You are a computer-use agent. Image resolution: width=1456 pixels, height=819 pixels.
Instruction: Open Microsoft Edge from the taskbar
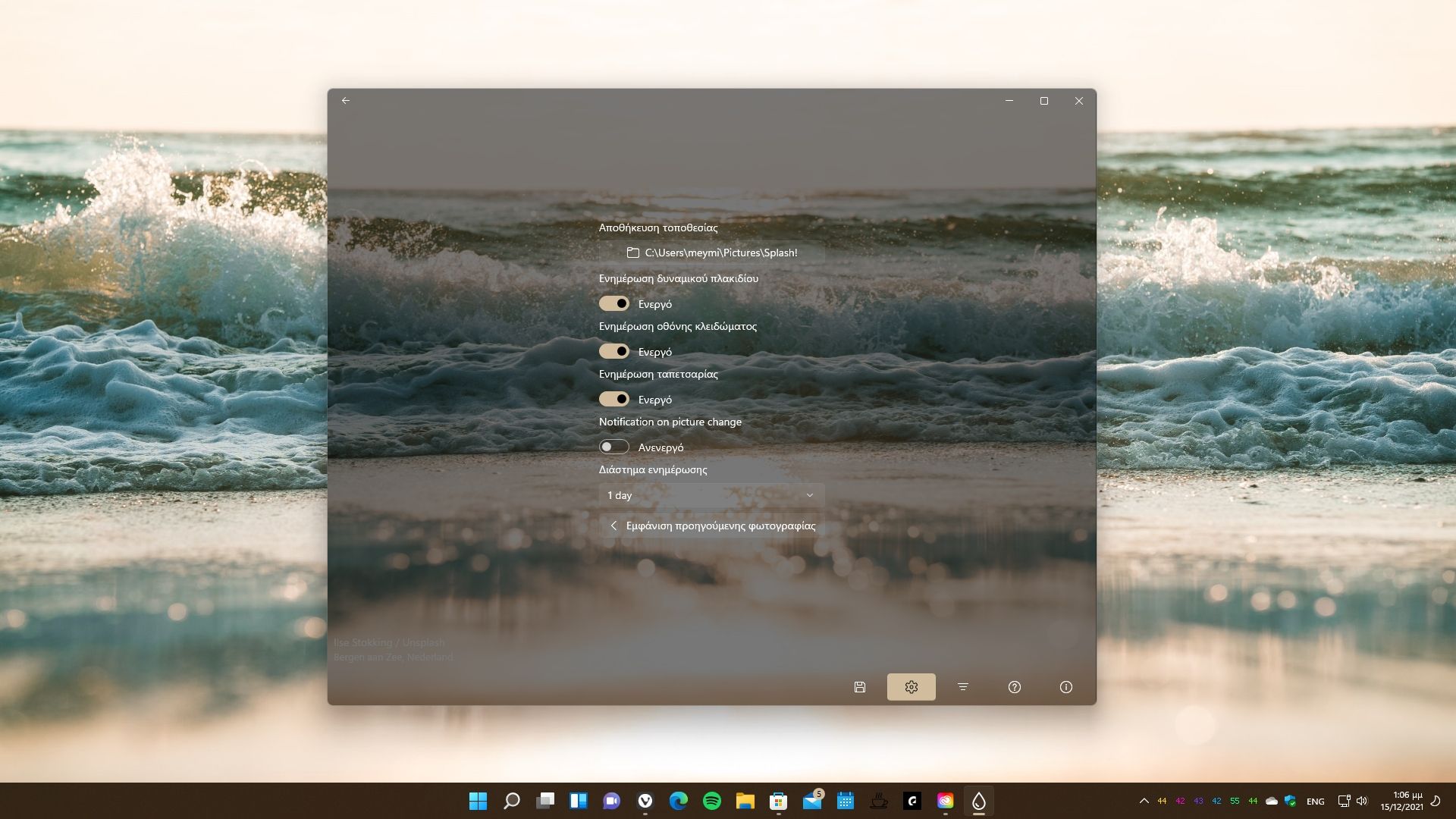(x=678, y=801)
